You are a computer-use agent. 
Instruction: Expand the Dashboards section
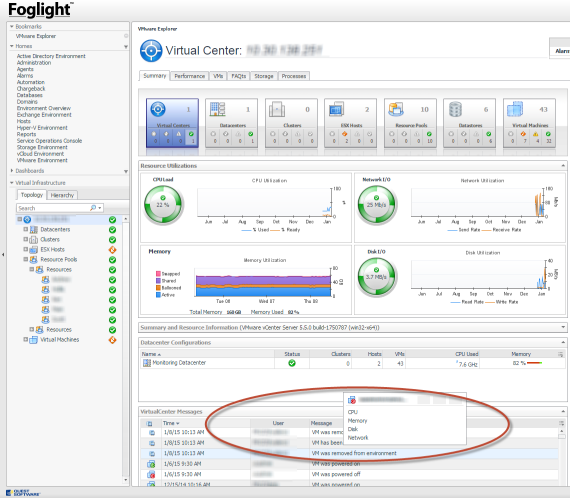(12, 170)
